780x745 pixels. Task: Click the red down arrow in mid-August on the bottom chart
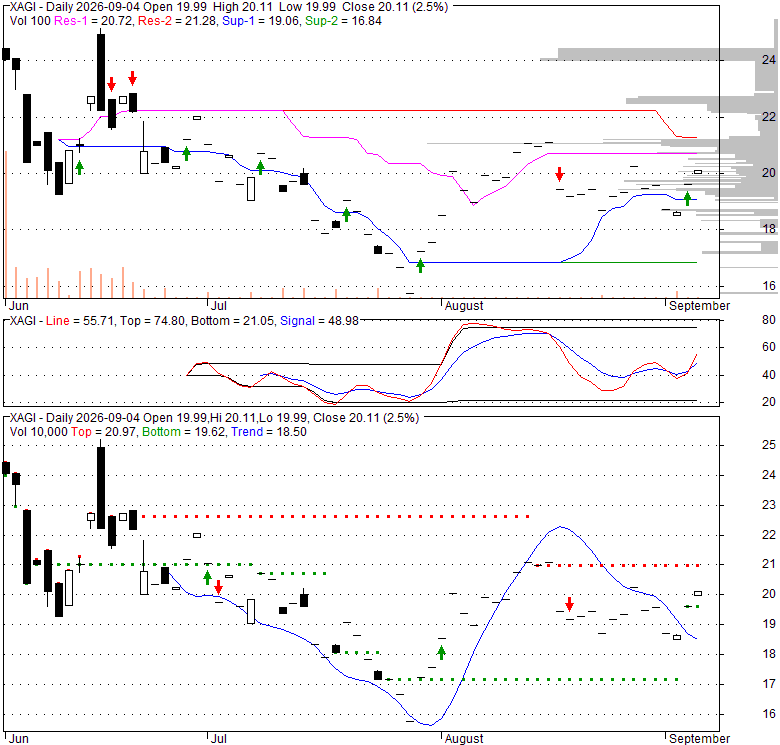coord(570,605)
